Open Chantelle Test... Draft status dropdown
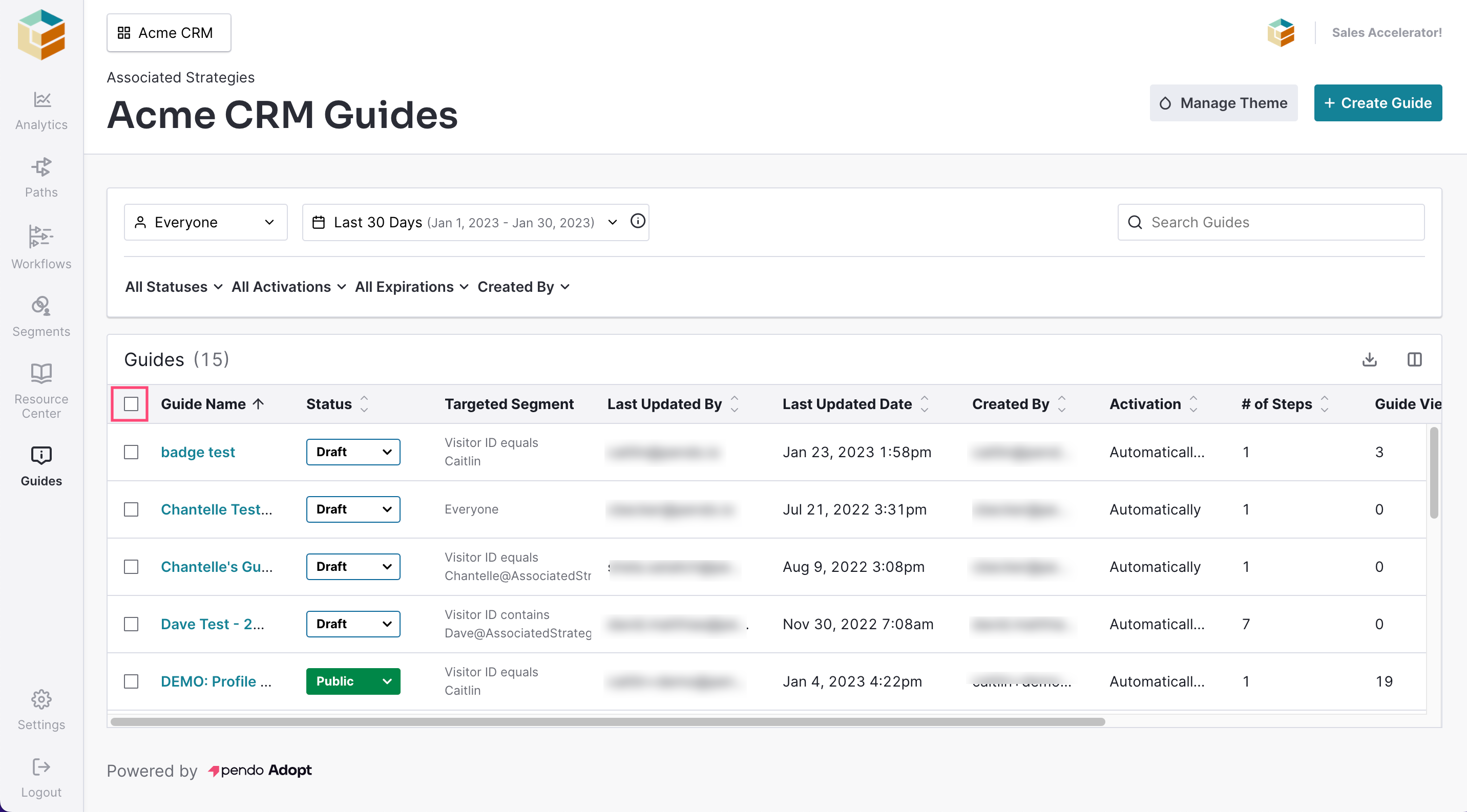 [x=353, y=509]
